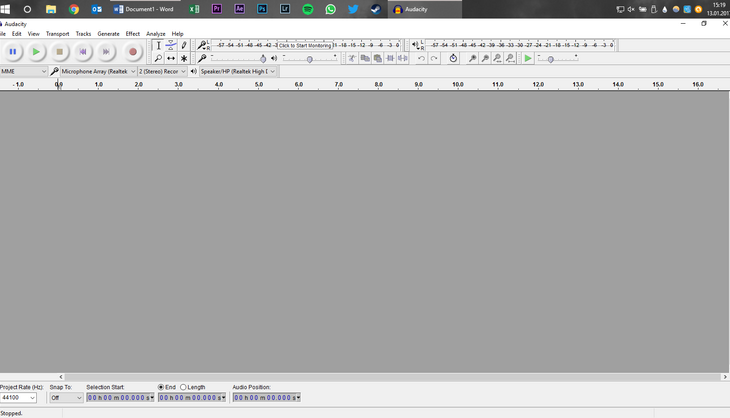Click the Stop transport button
730x418 pixels.
(60, 52)
